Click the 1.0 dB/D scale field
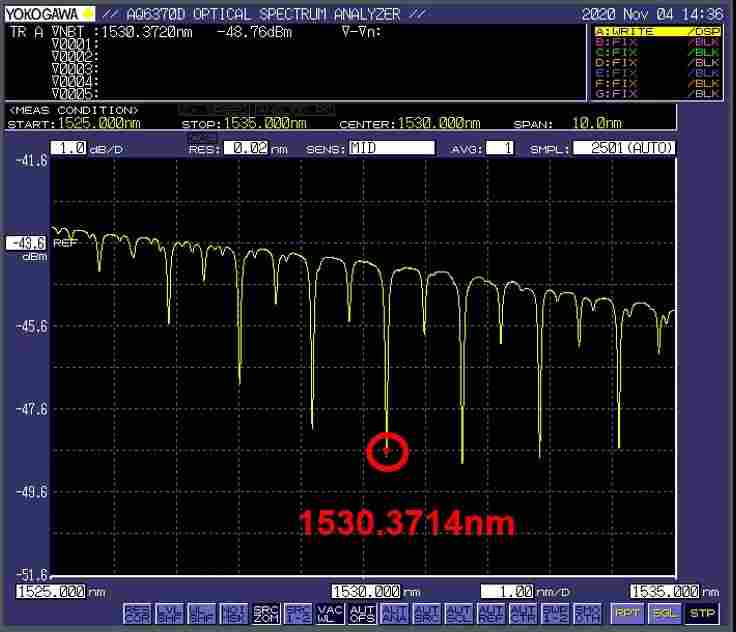The width and height of the screenshot is (736, 632). click(68, 148)
